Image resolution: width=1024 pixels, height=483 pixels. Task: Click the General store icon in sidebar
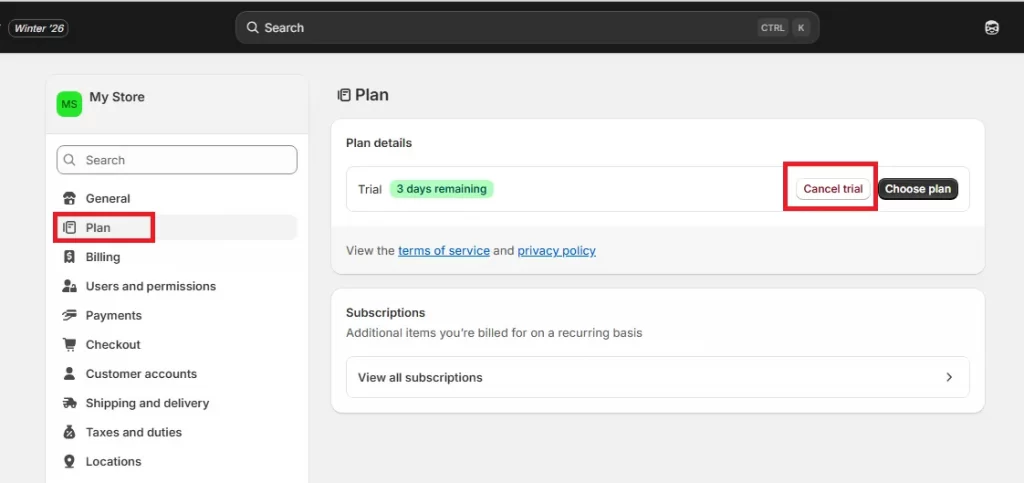click(x=69, y=198)
